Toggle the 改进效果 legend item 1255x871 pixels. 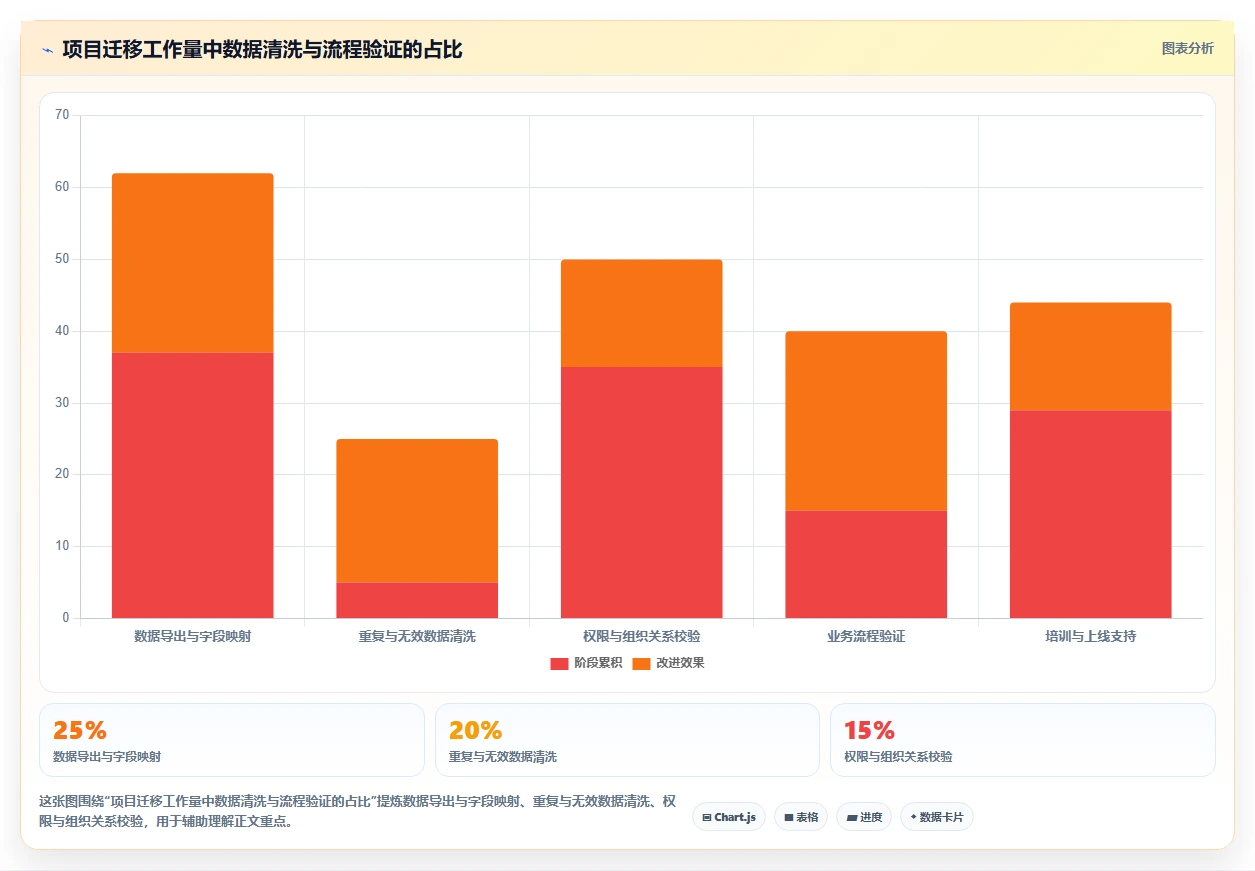tap(668, 663)
